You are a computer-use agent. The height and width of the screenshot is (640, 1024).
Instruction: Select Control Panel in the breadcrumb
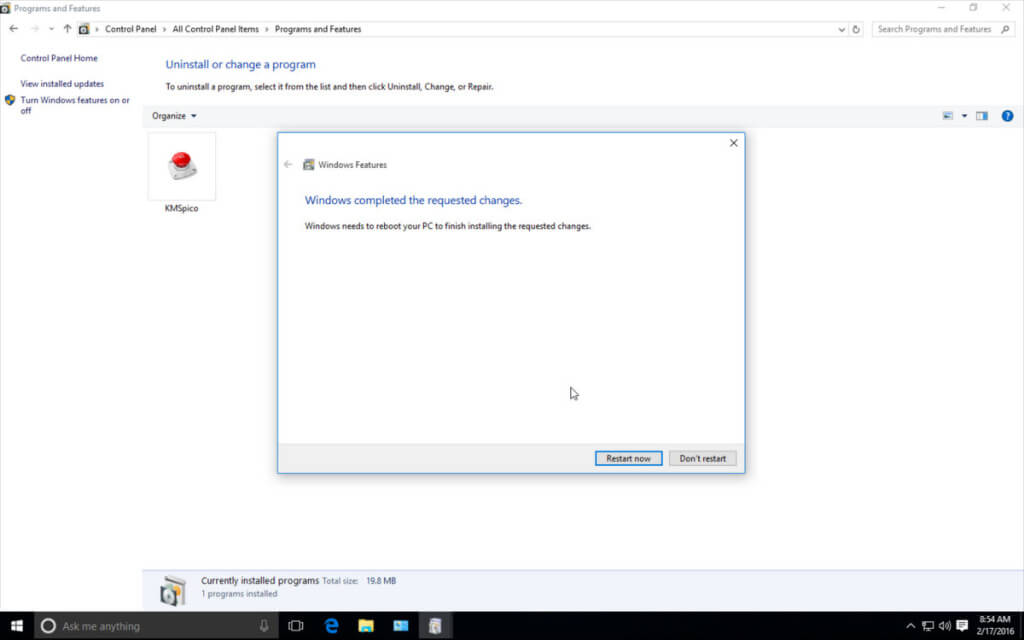(x=131, y=29)
